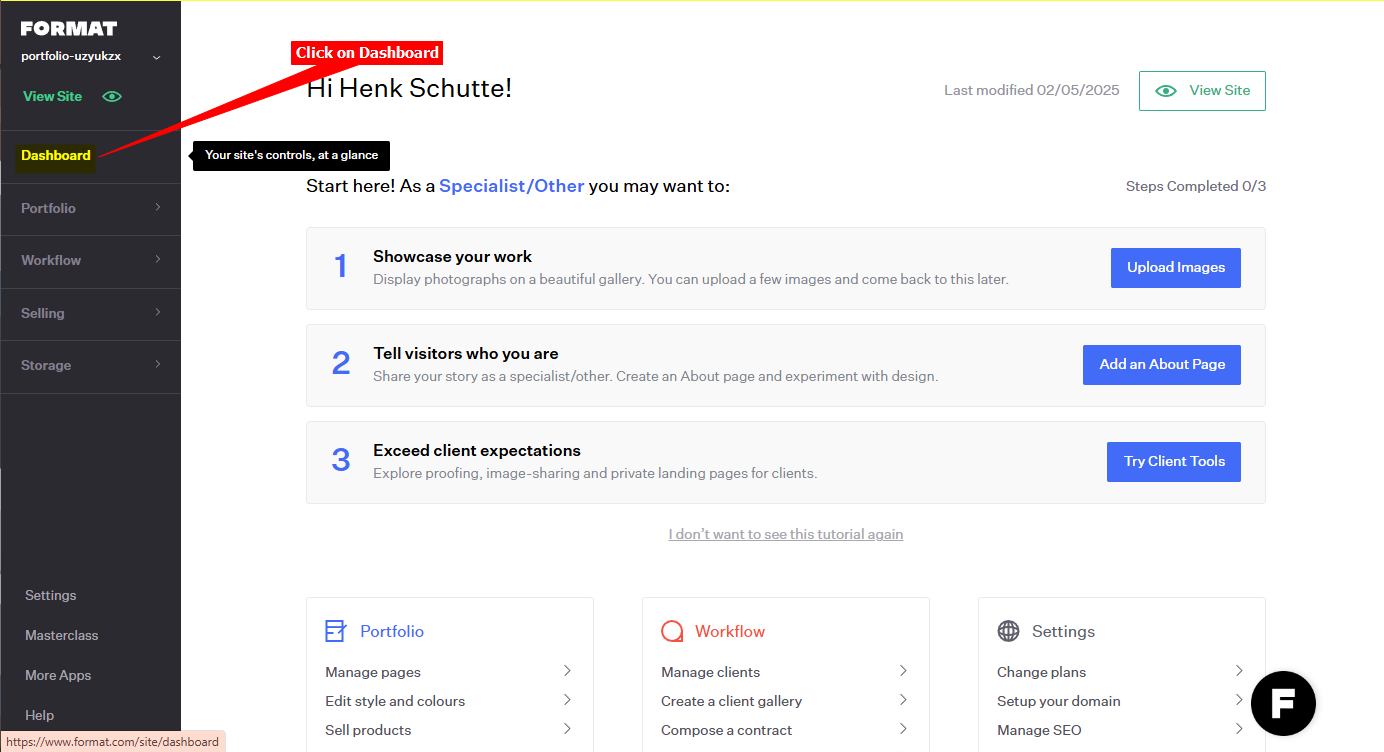This screenshot has width=1384, height=752.
Task: Open the Settings card heading
Action: pyautogui.click(x=1063, y=631)
